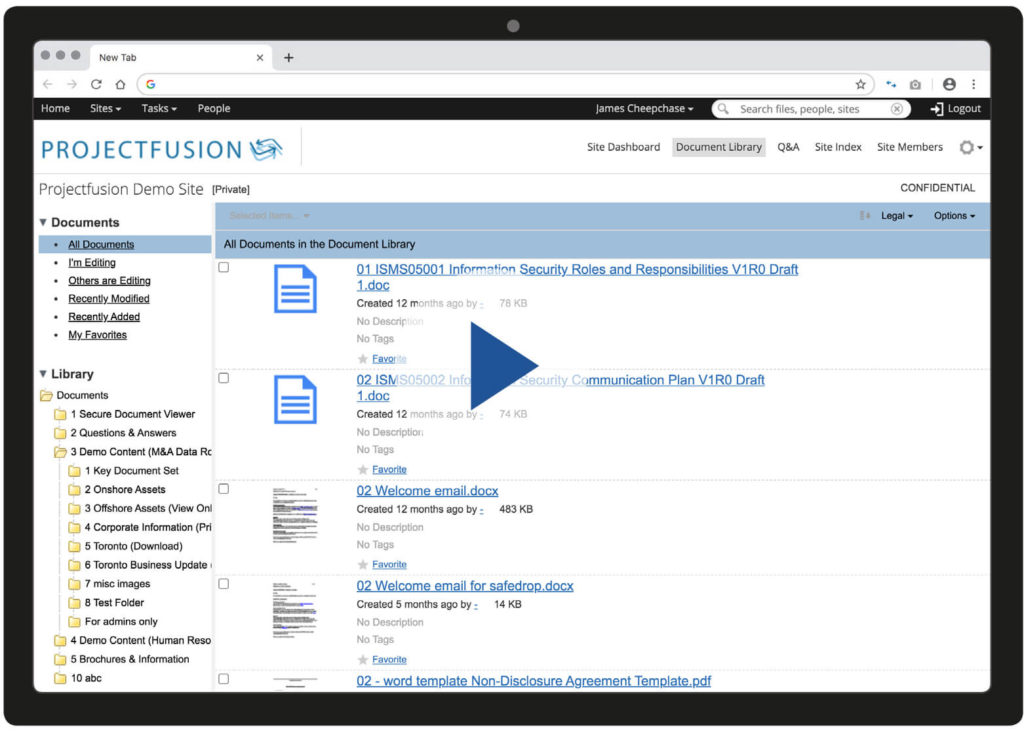Click the Logout button
The width and height of the screenshot is (1024, 732).
(x=955, y=108)
